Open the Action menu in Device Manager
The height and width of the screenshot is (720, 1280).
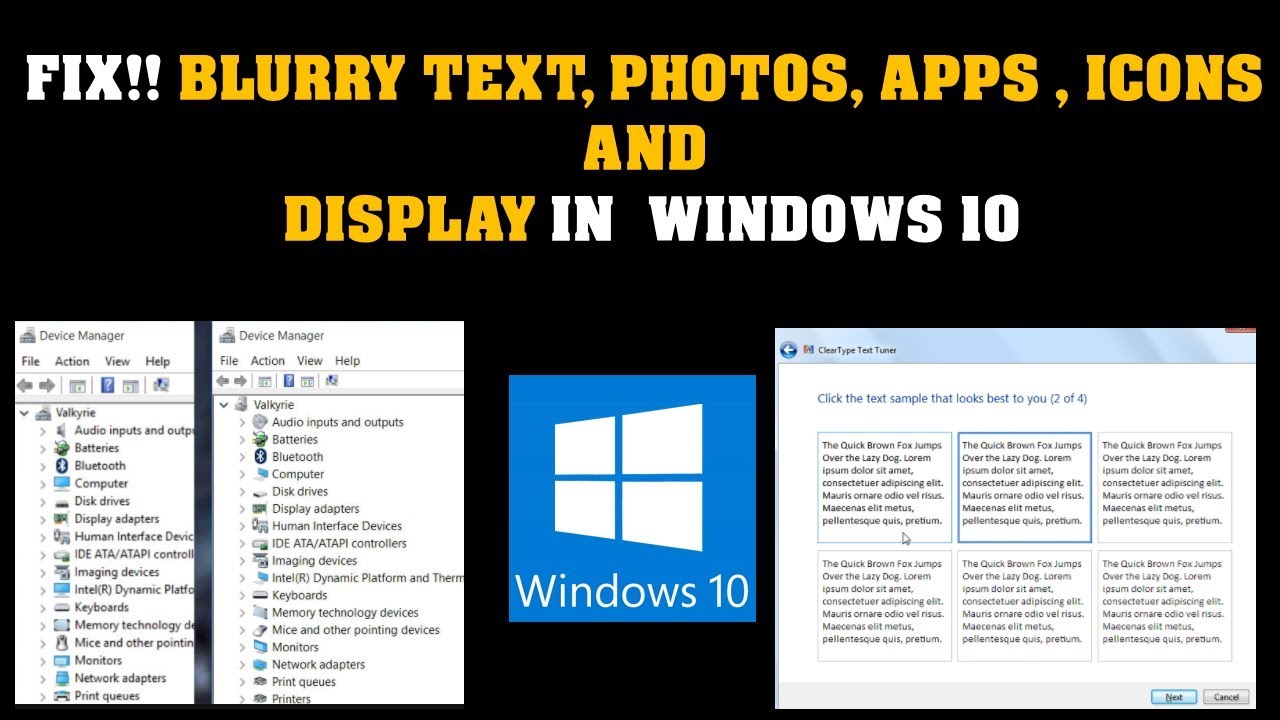click(x=267, y=361)
